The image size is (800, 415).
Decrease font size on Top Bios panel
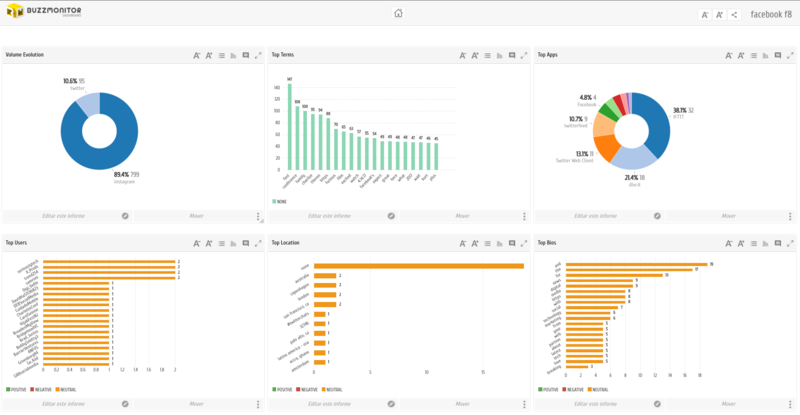coord(729,243)
